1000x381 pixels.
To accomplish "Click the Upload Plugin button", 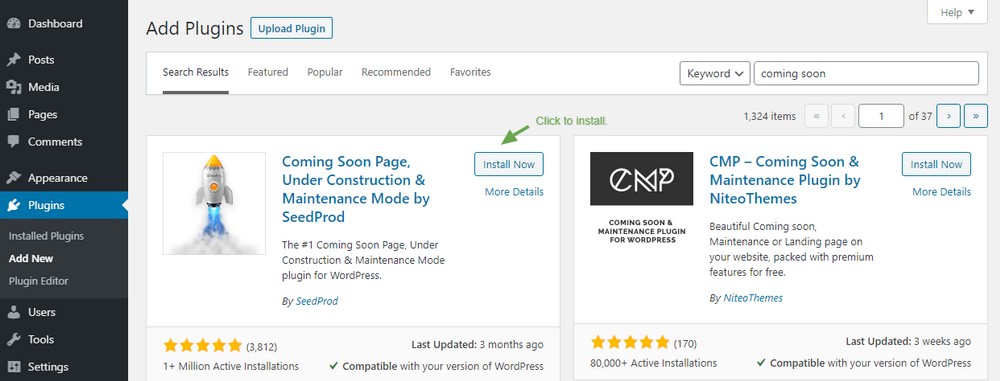I will coord(291,28).
